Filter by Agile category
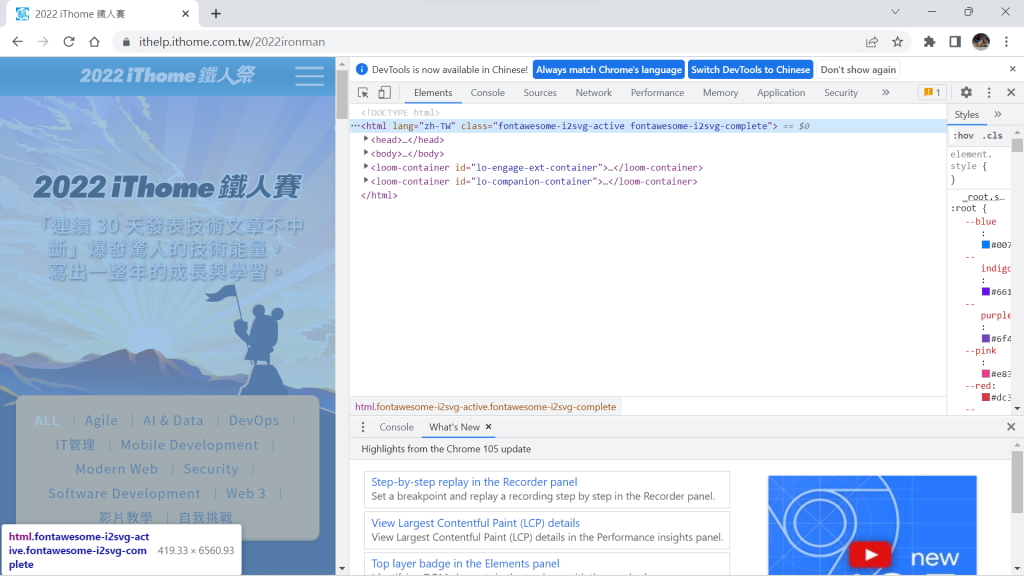The width and height of the screenshot is (1024, 576). coord(101,421)
